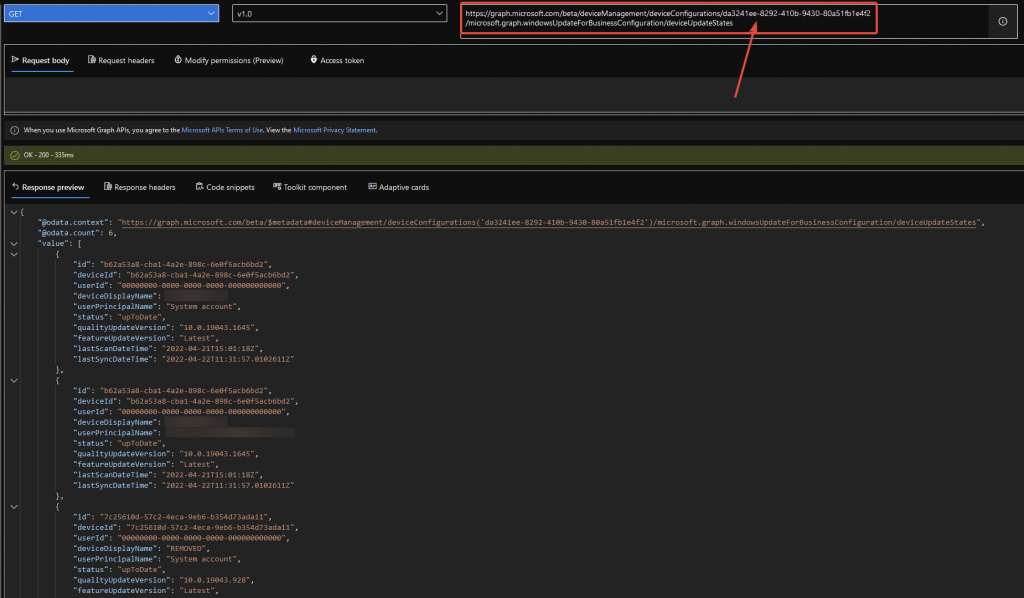1024x598 pixels.
Task: Click the "value": [ key text
Action: pos(60,244)
